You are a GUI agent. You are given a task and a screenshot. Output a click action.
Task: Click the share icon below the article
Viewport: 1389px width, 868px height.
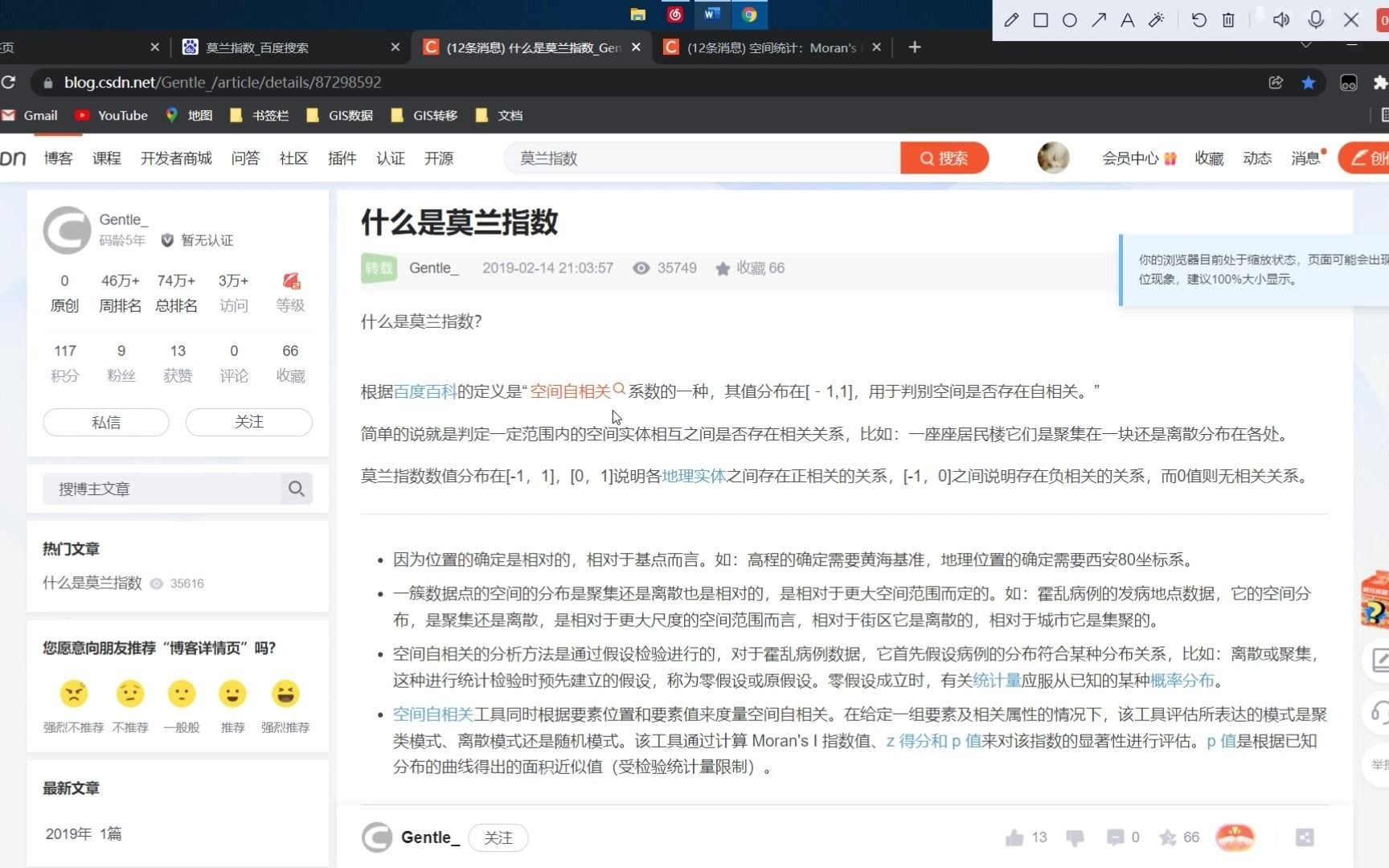[x=1304, y=837]
